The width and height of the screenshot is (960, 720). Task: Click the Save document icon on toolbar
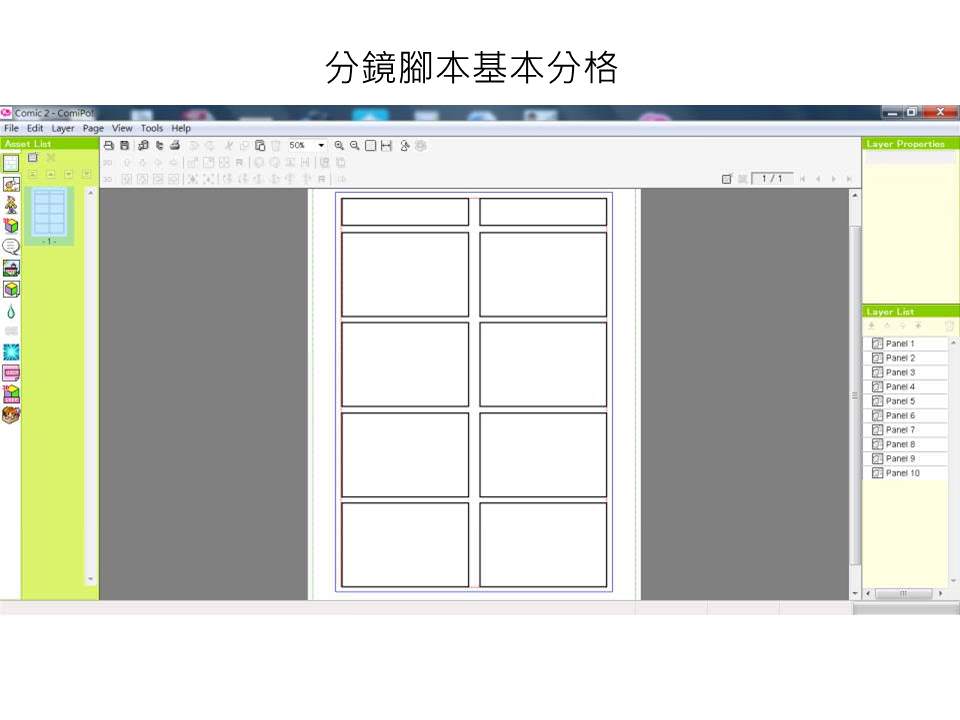(x=124, y=145)
